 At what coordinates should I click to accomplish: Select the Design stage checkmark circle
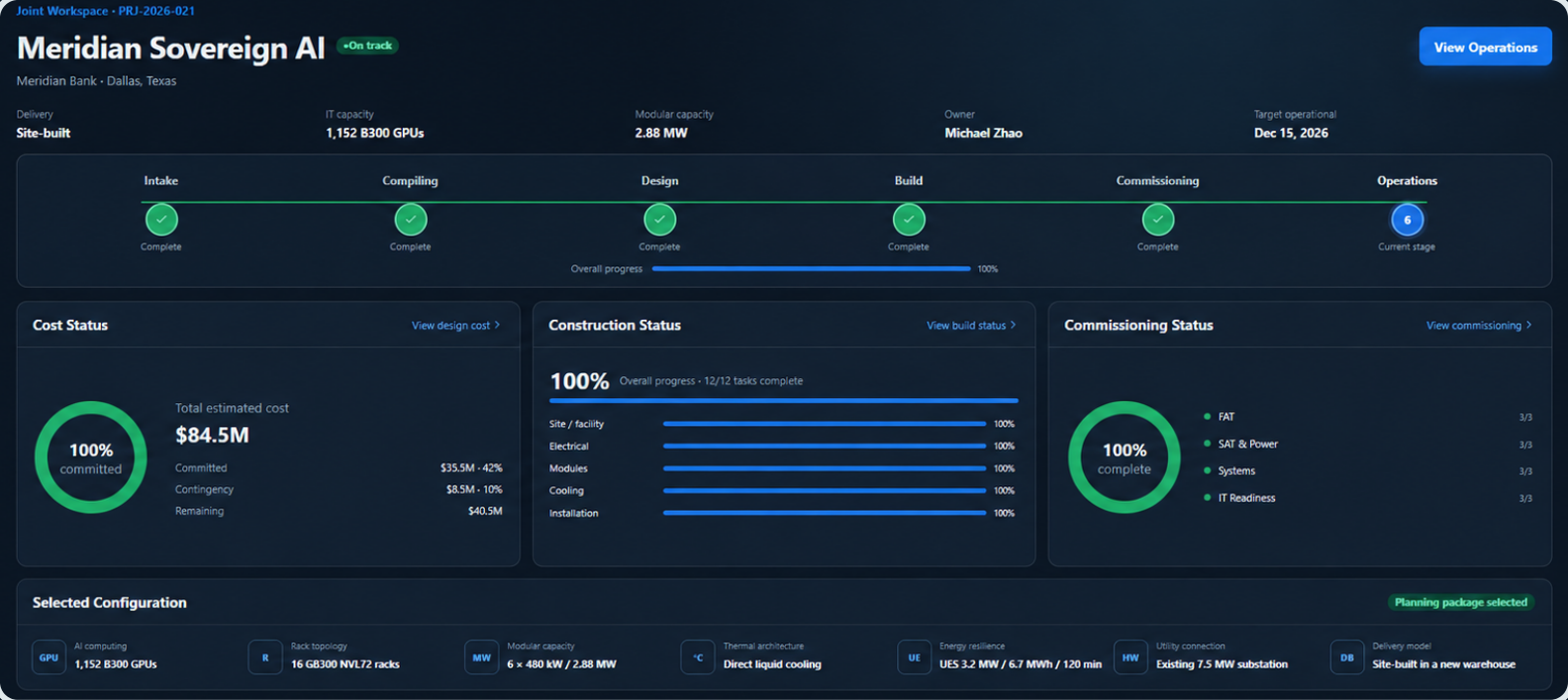659,219
